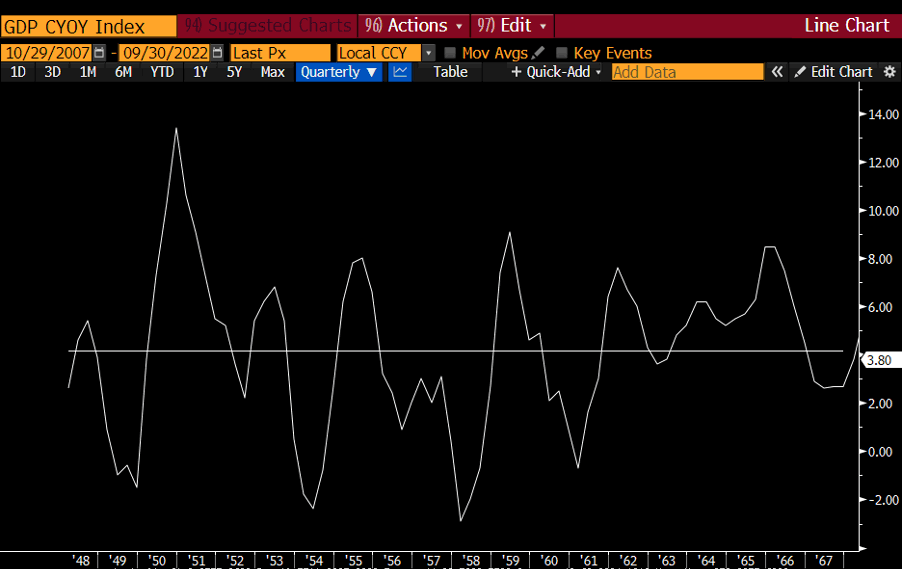Click the Mov Avgs pencil edit icon
Viewport: 902px width, 570px height.
point(538,53)
